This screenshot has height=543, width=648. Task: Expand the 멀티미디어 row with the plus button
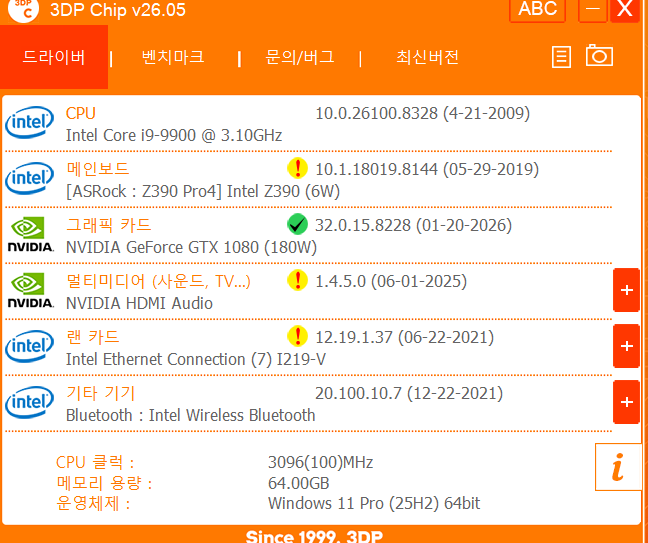(627, 290)
